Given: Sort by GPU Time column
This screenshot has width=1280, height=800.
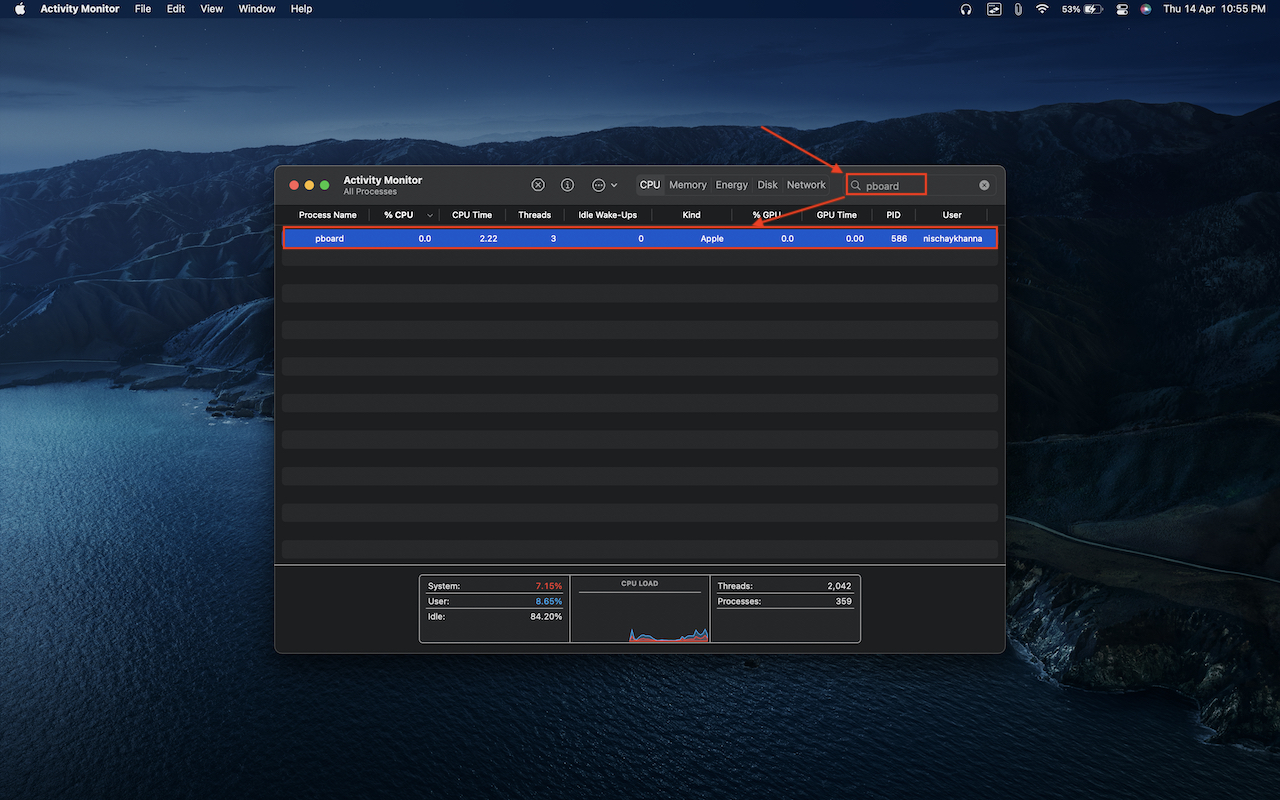Looking at the screenshot, I should [x=837, y=215].
